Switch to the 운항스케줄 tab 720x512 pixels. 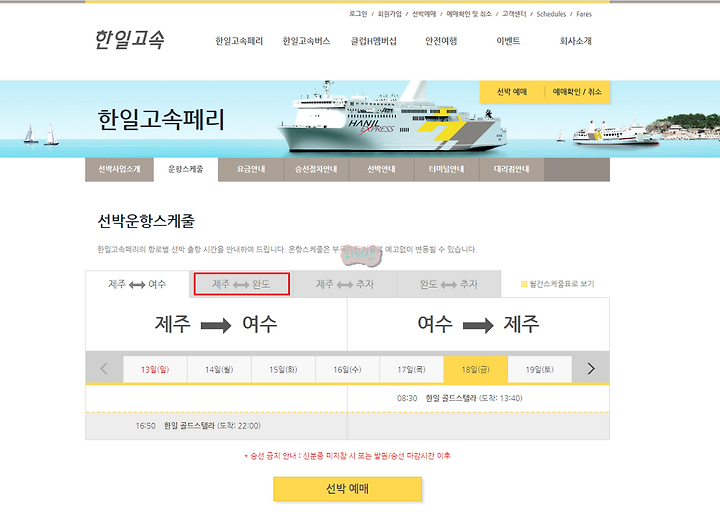pos(186,169)
